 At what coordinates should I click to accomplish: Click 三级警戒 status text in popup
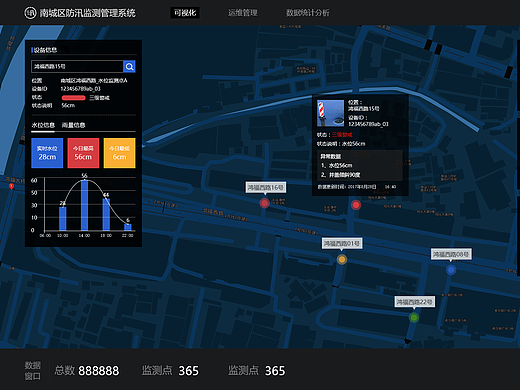click(x=342, y=135)
